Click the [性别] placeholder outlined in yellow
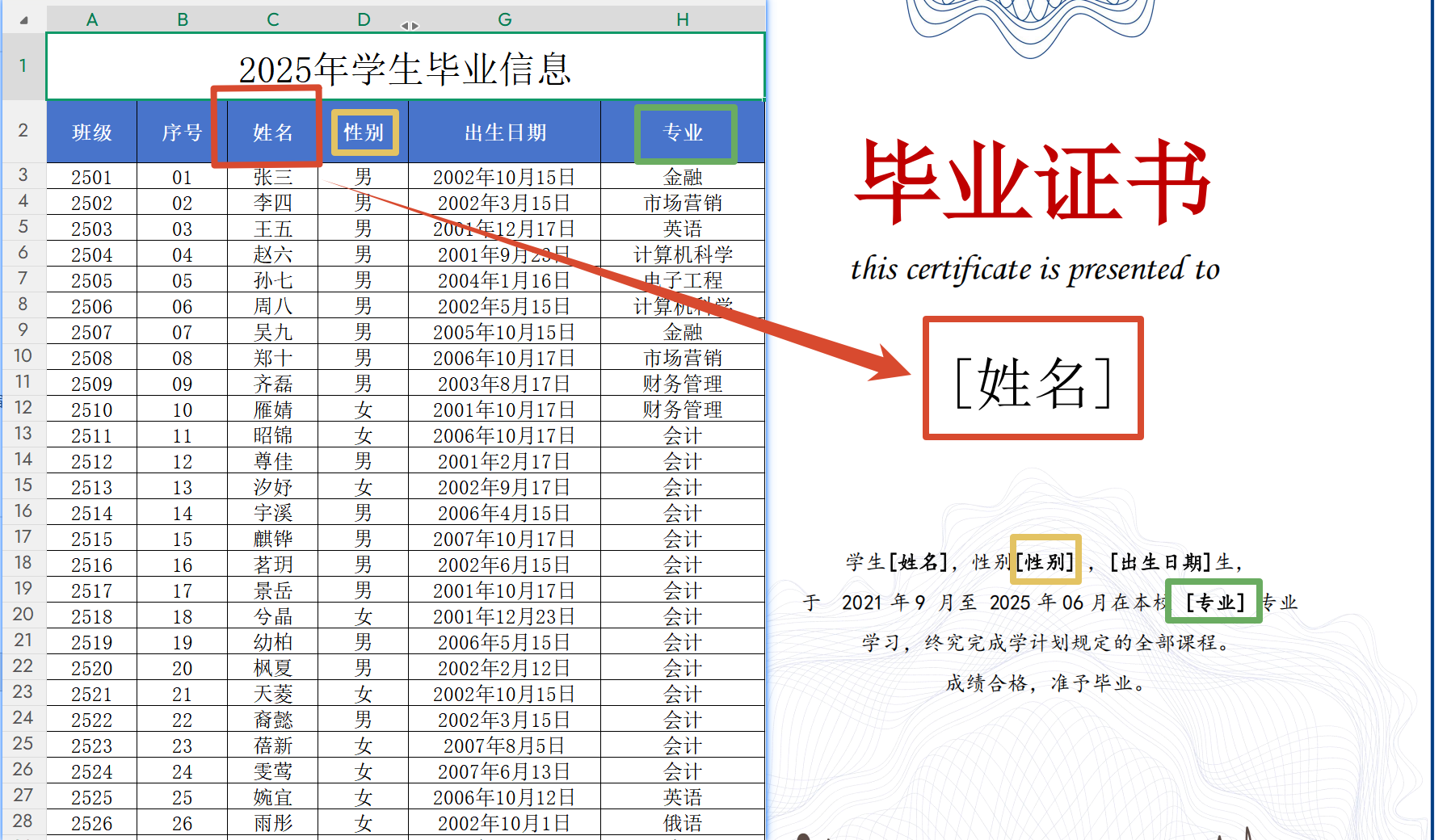The image size is (1447, 840). [x=1045, y=559]
